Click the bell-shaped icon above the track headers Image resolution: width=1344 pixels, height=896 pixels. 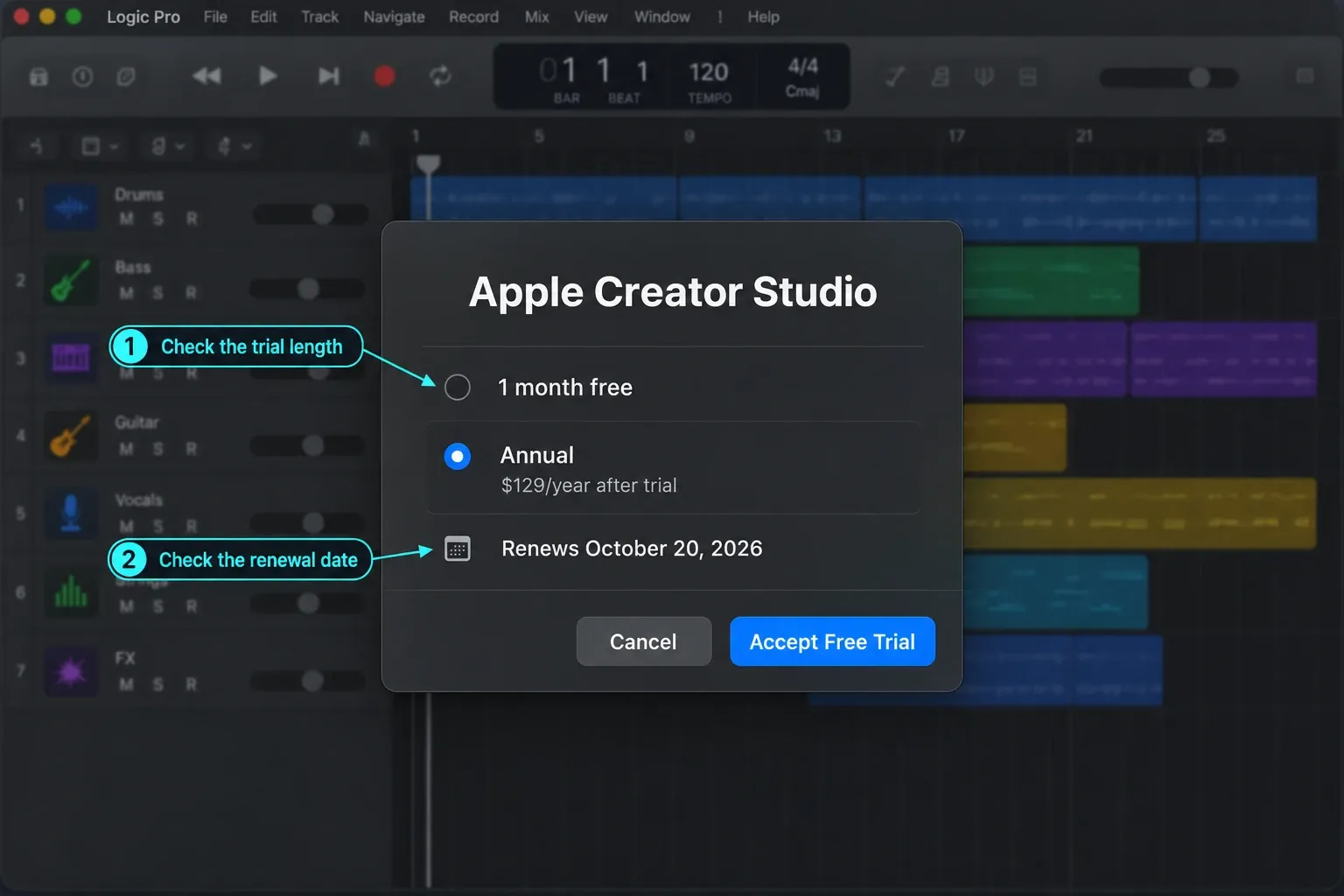[x=364, y=138]
